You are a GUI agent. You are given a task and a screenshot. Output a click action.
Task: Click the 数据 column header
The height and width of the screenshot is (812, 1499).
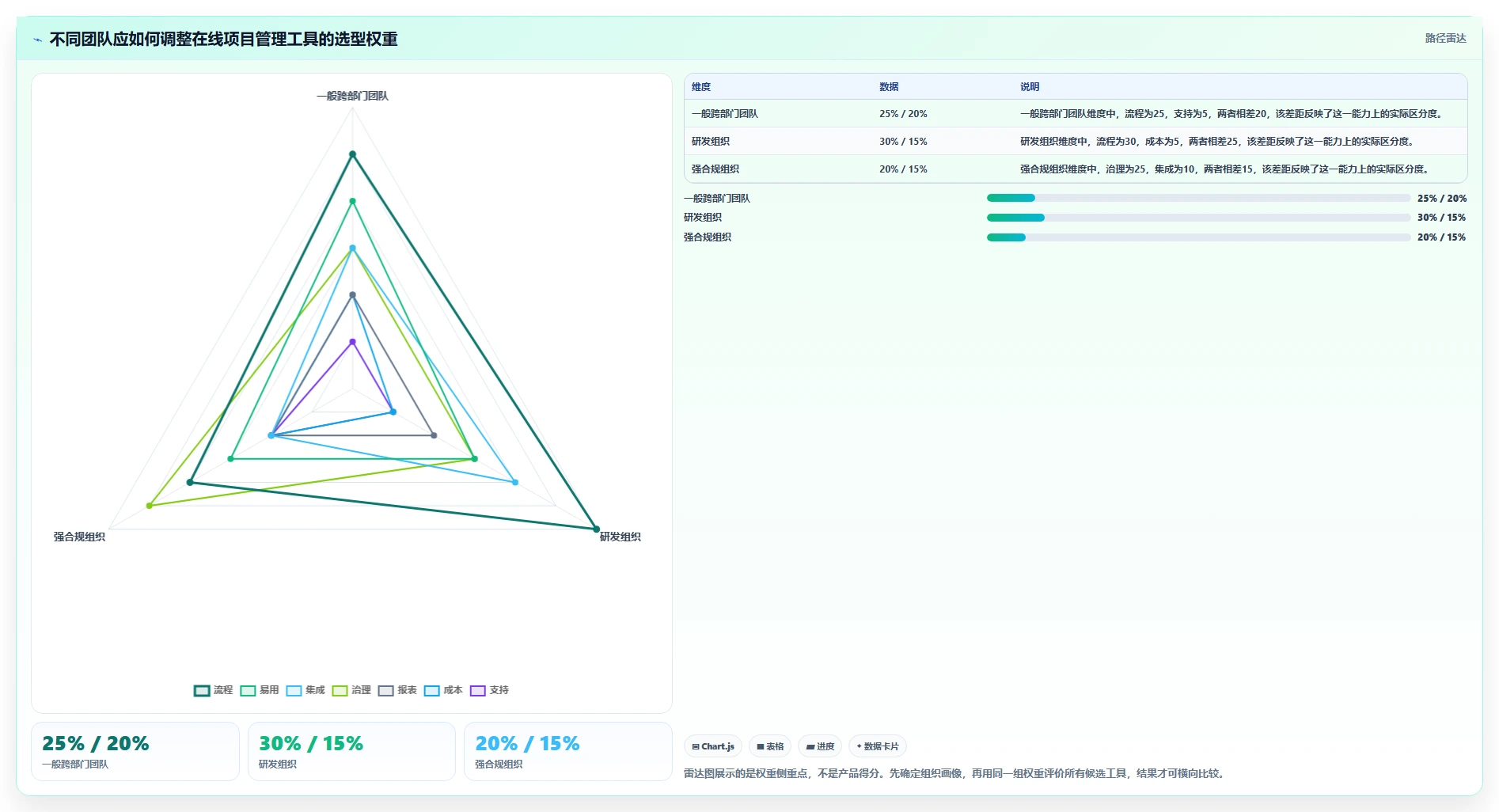click(889, 87)
